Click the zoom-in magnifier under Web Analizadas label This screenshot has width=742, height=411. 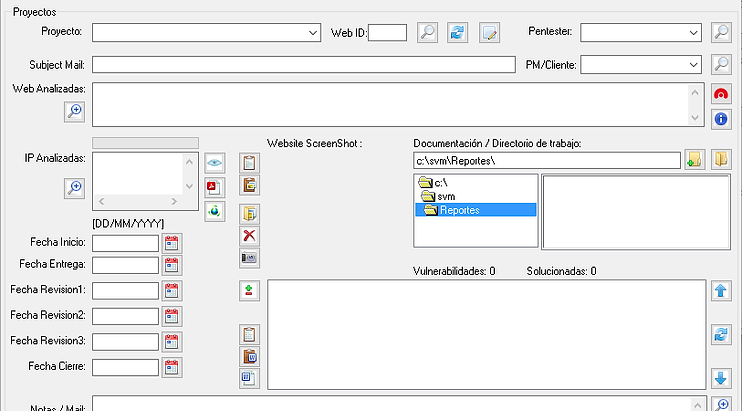click(x=74, y=112)
